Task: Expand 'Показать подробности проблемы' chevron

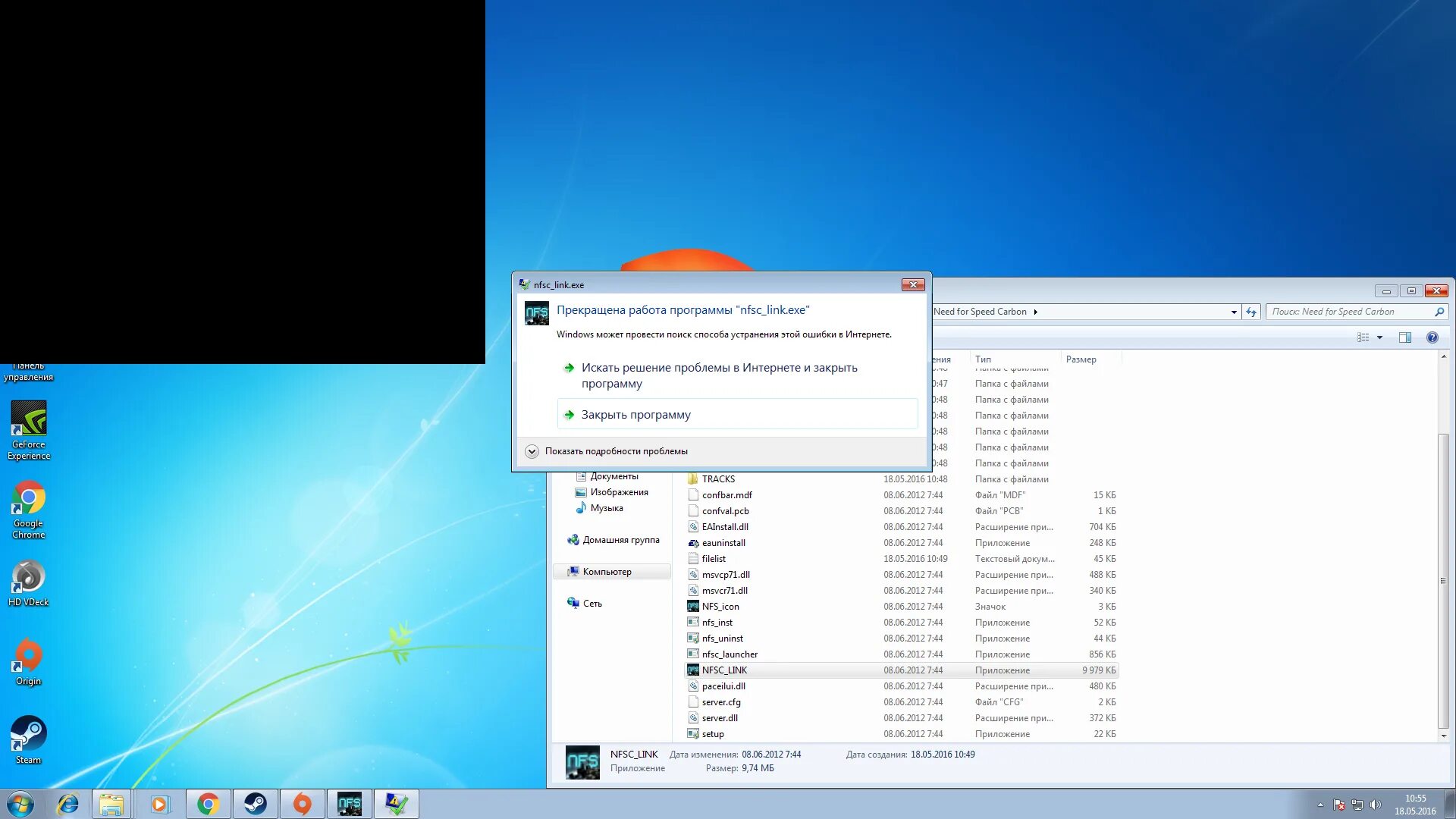Action: (532, 451)
